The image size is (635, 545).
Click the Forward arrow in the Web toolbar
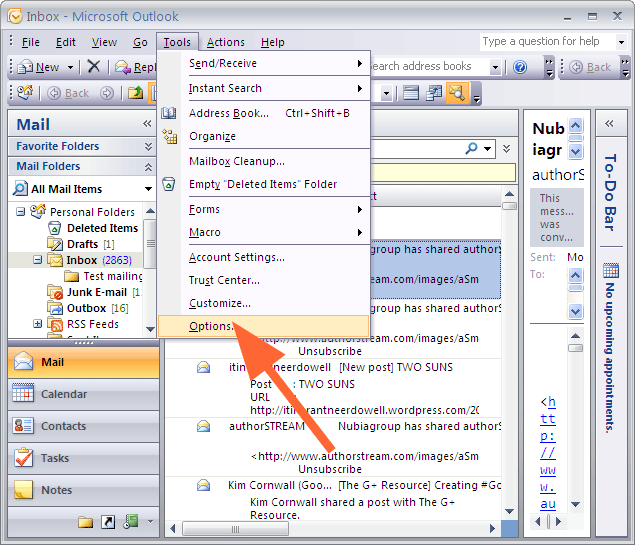coord(107,93)
